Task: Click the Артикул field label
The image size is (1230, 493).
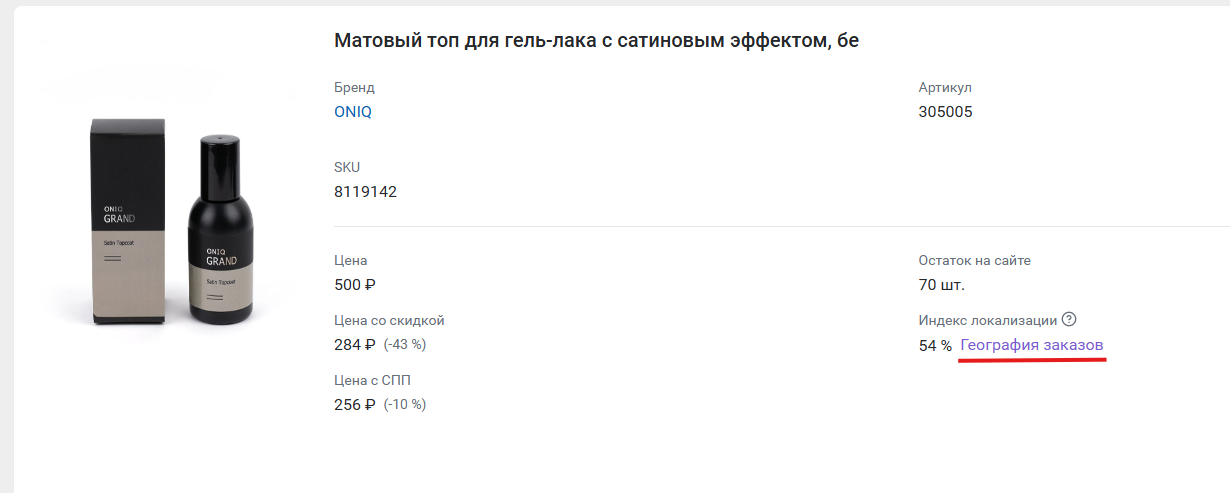Action: click(x=945, y=88)
